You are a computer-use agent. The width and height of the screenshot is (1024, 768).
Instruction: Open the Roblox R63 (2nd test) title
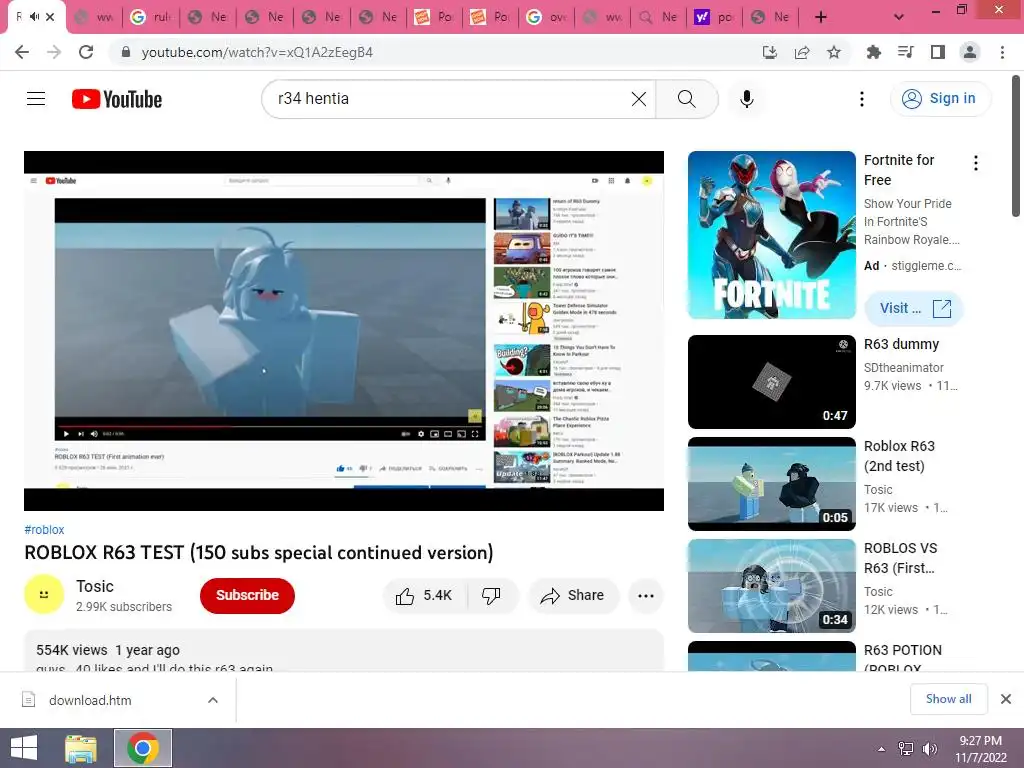900,456
